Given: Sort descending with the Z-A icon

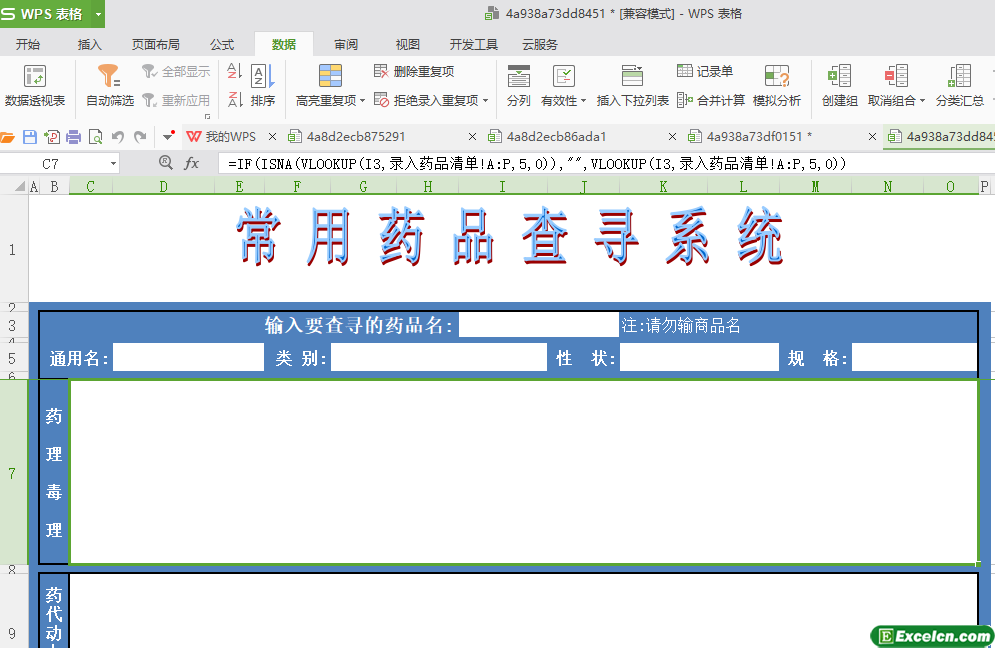Looking at the screenshot, I should click(x=234, y=100).
